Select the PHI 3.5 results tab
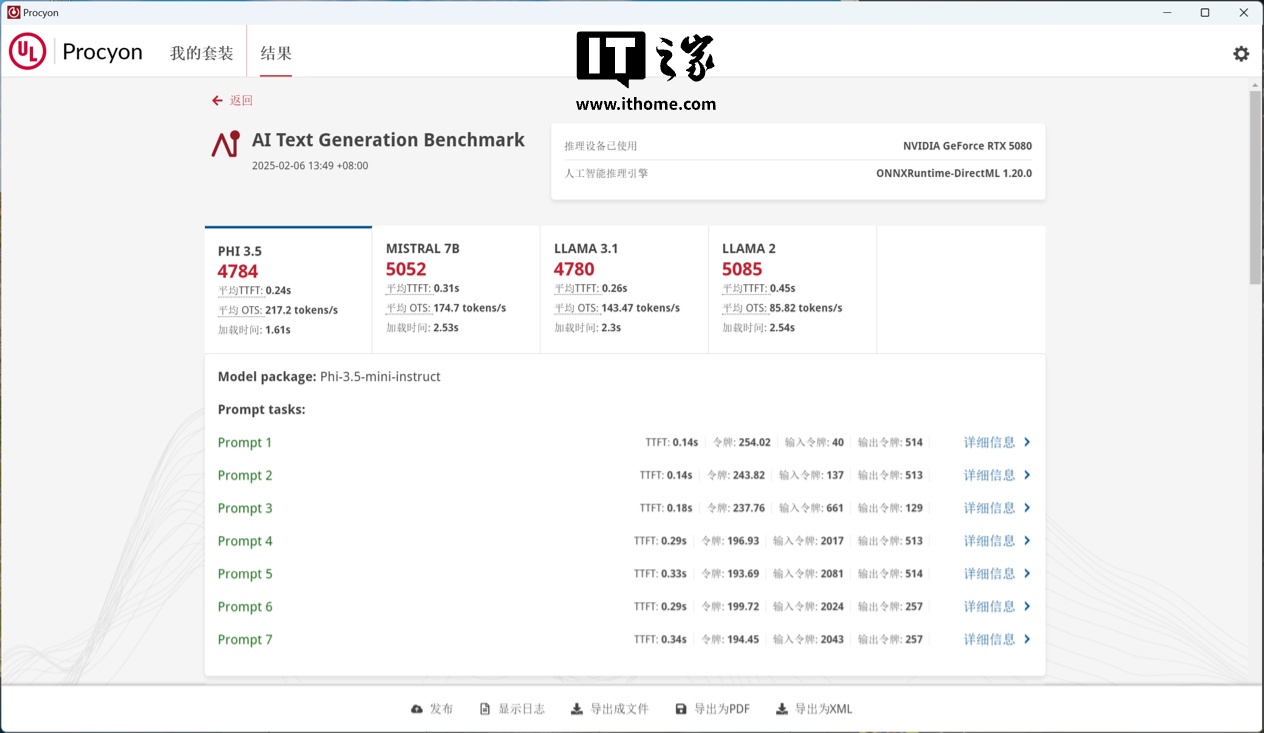 tap(288, 290)
